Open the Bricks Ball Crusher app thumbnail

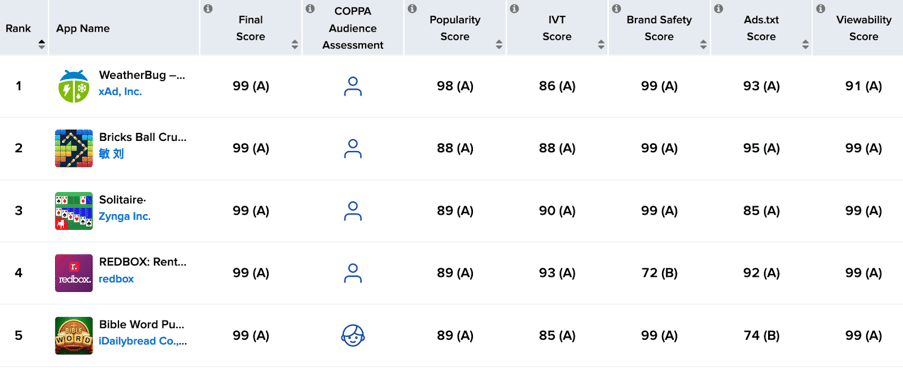(74, 149)
